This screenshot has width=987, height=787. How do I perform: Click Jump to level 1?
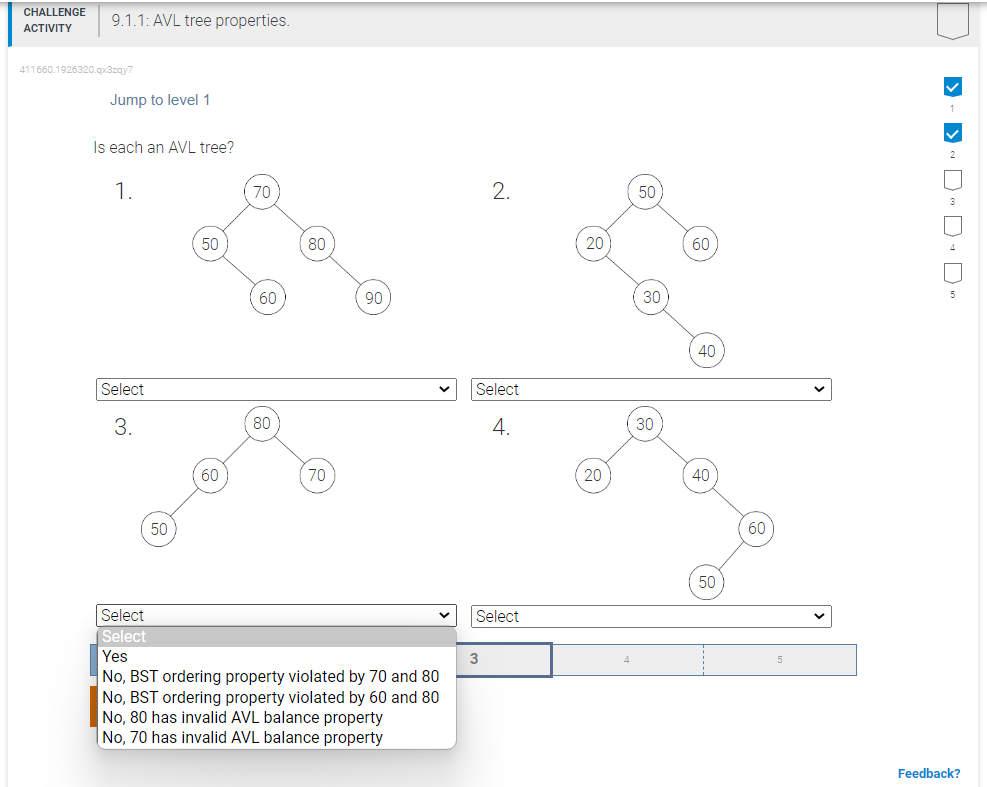(159, 100)
